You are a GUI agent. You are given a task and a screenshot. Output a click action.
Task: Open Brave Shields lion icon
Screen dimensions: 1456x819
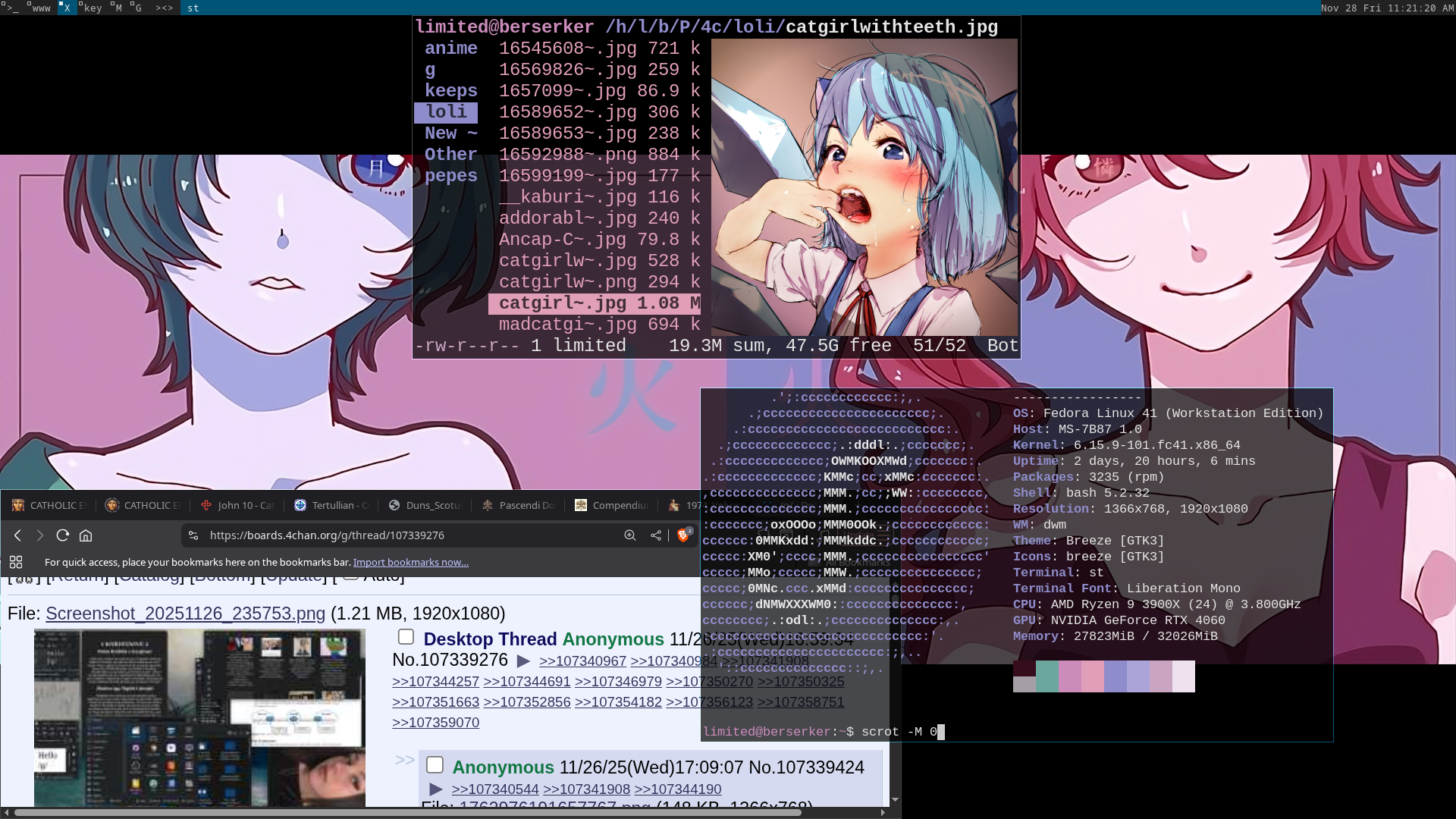(x=682, y=535)
